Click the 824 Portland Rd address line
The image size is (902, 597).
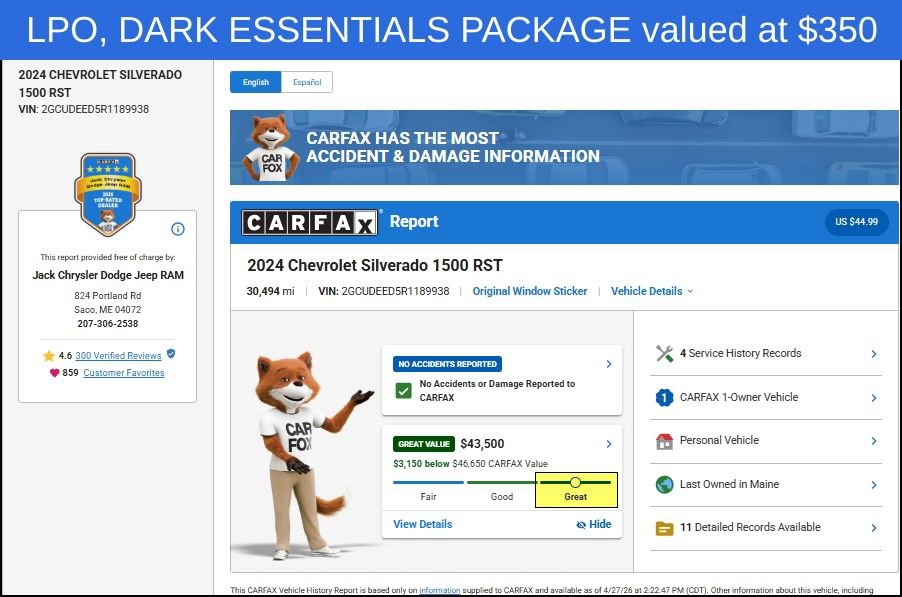click(108, 296)
